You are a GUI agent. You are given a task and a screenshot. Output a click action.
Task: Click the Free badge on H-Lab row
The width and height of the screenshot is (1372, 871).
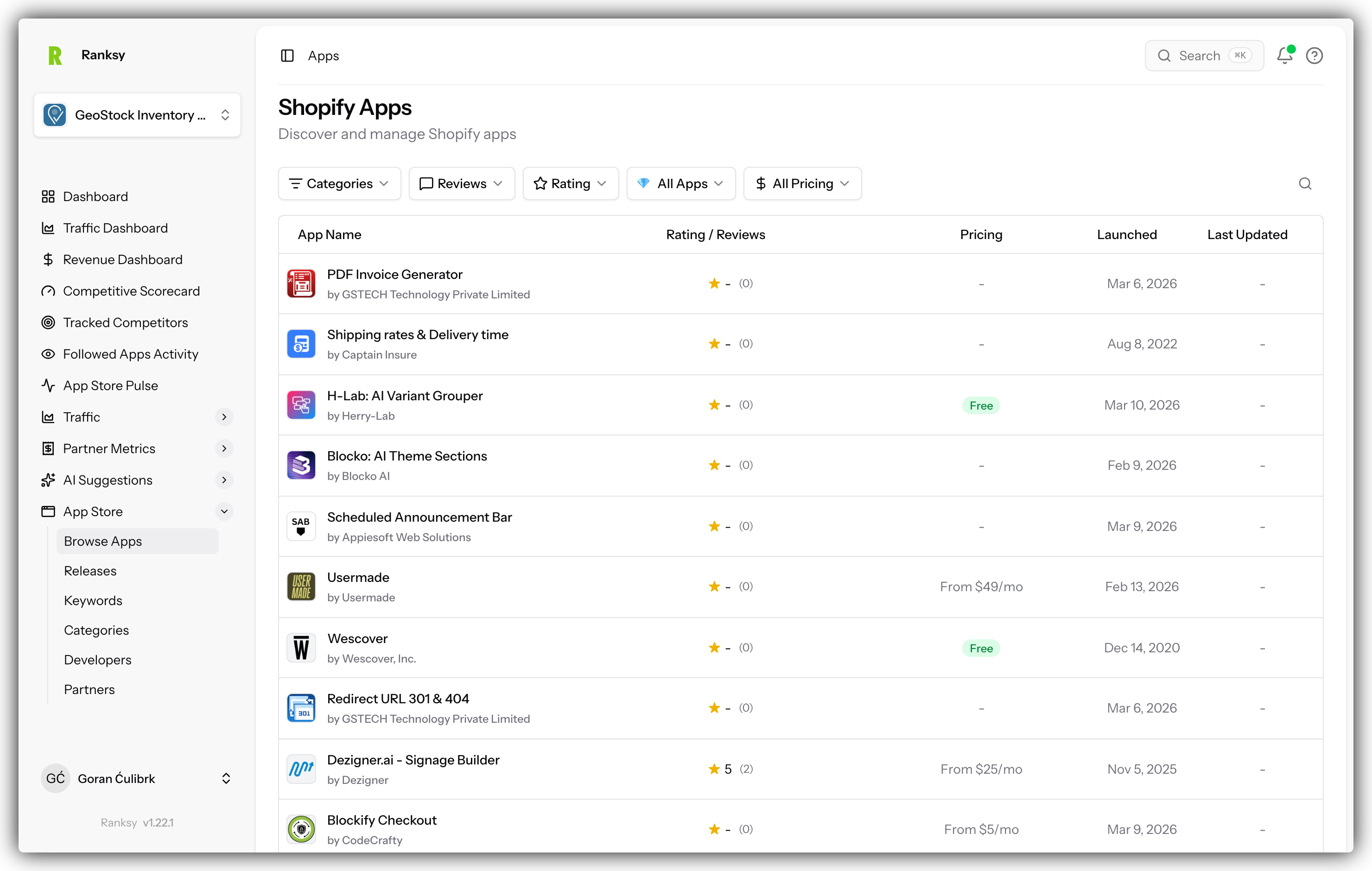981,405
